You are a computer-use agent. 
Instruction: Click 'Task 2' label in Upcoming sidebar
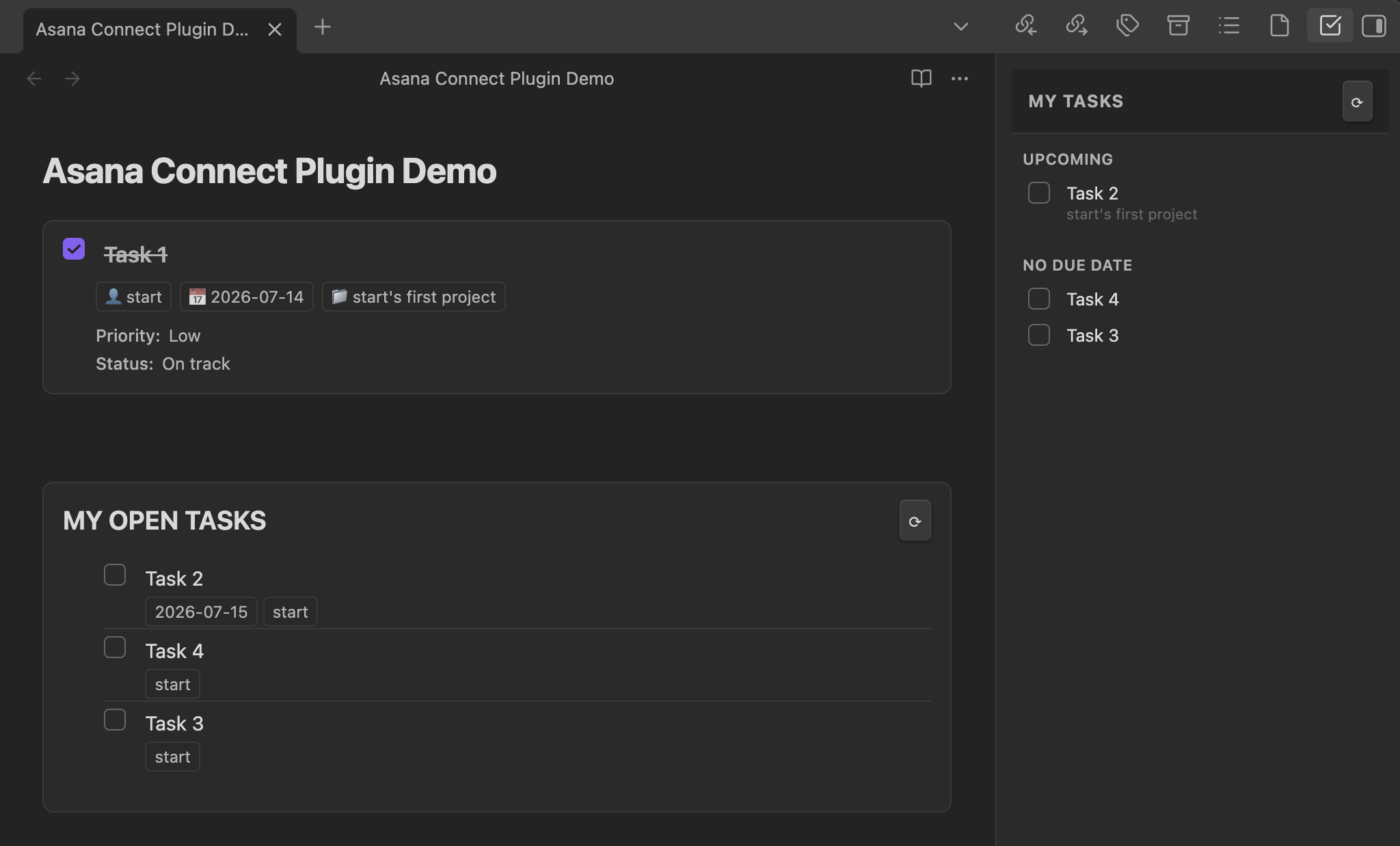[1092, 193]
